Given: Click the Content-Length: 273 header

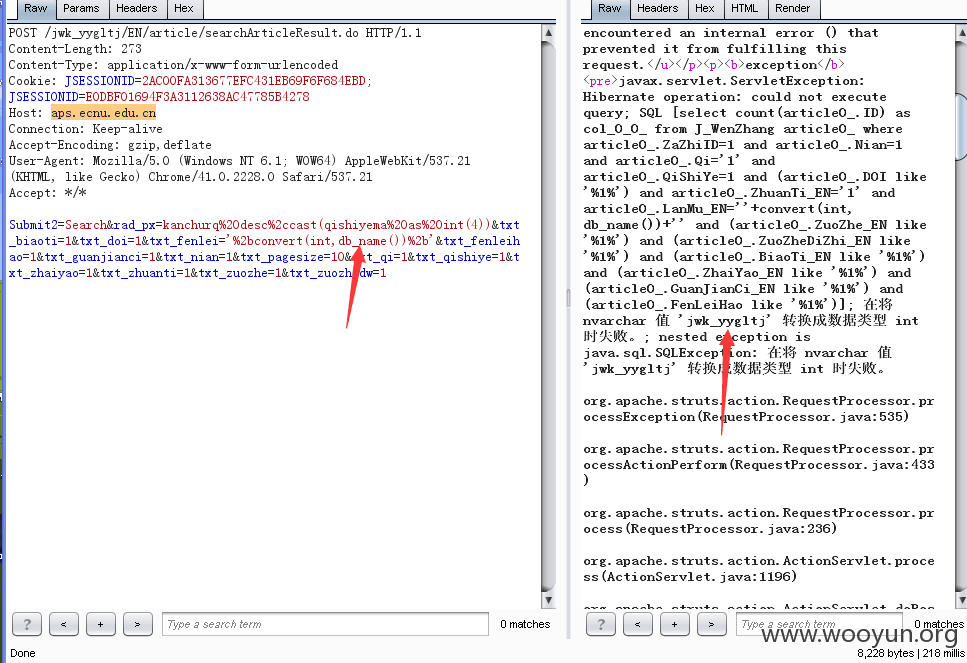Looking at the screenshot, I should (75, 49).
